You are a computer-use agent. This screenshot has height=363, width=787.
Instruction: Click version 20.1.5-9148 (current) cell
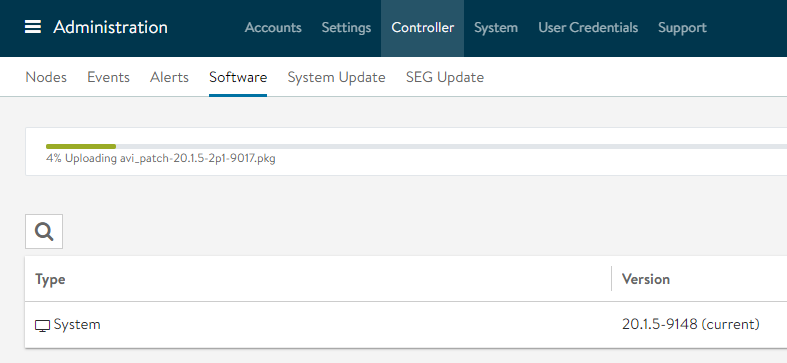(x=691, y=324)
